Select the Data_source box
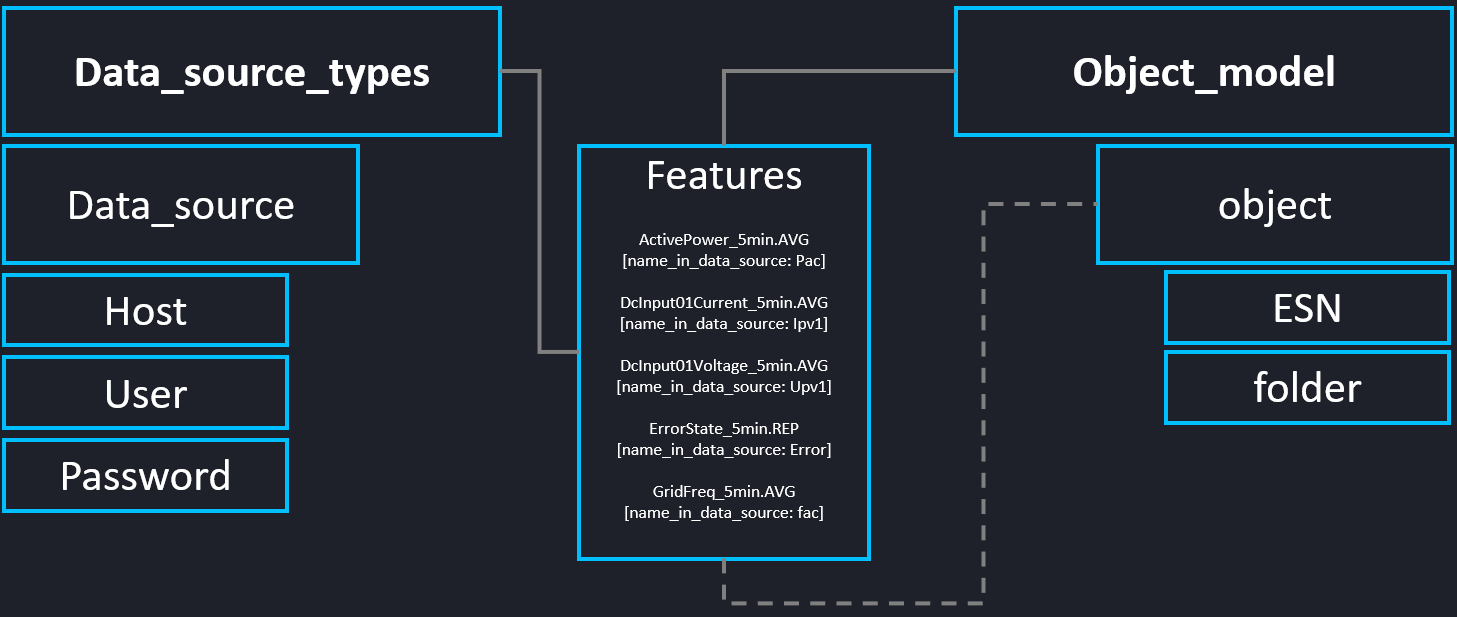1457x617 pixels. pyautogui.click(x=181, y=205)
